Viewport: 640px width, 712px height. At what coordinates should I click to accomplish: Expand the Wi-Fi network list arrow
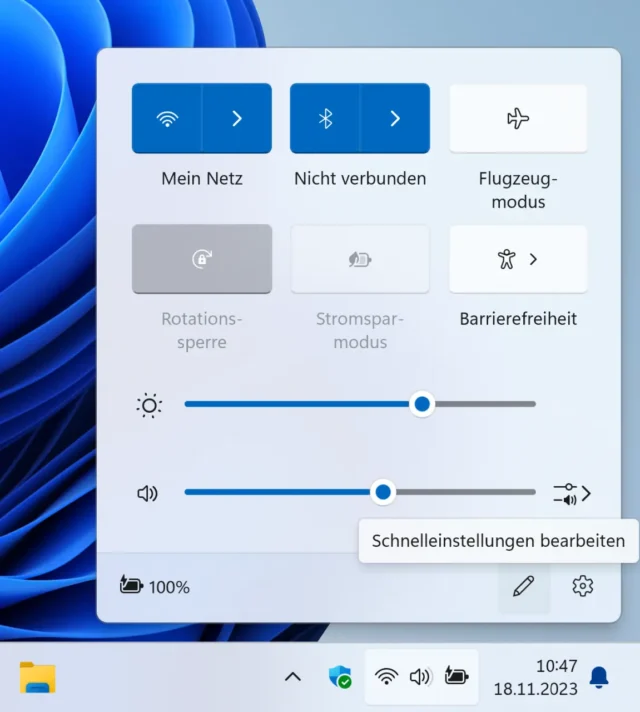coord(237,118)
